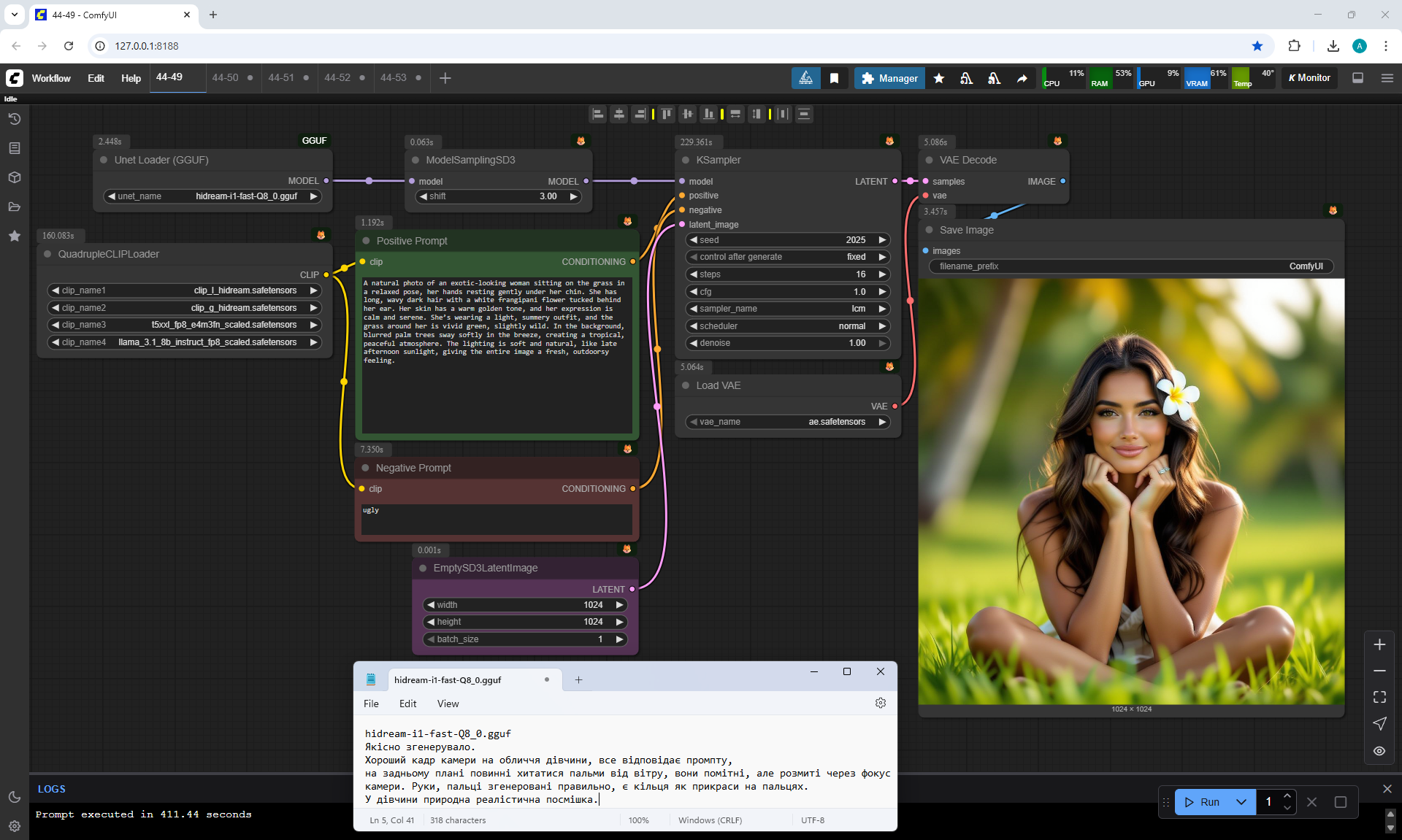1402x840 pixels.
Task: Expand the Run button dropdown arrow
Action: coord(1241,802)
